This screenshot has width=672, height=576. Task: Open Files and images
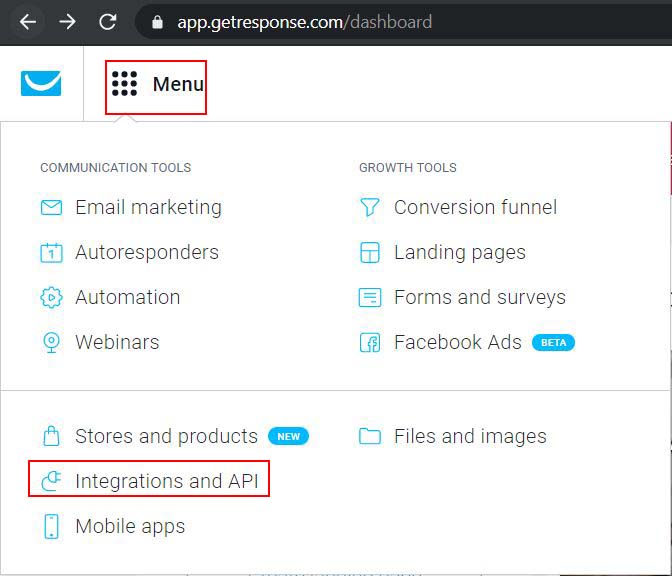[471, 436]
